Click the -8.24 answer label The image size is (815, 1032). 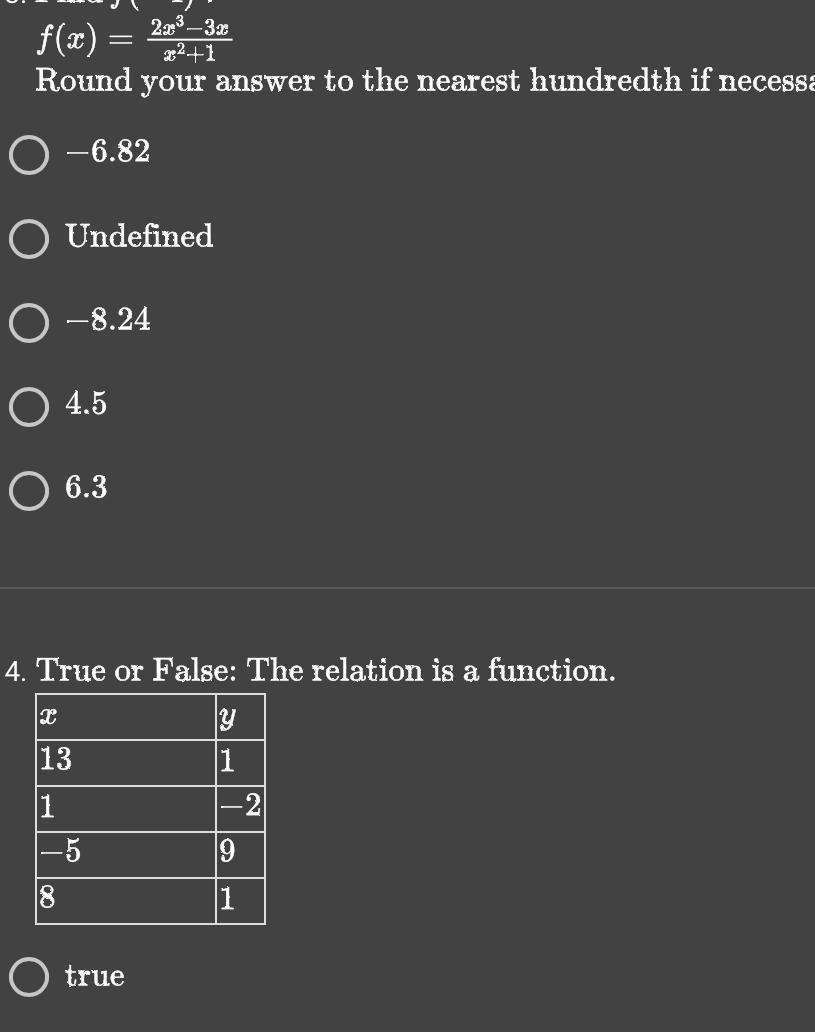(108, 321)
